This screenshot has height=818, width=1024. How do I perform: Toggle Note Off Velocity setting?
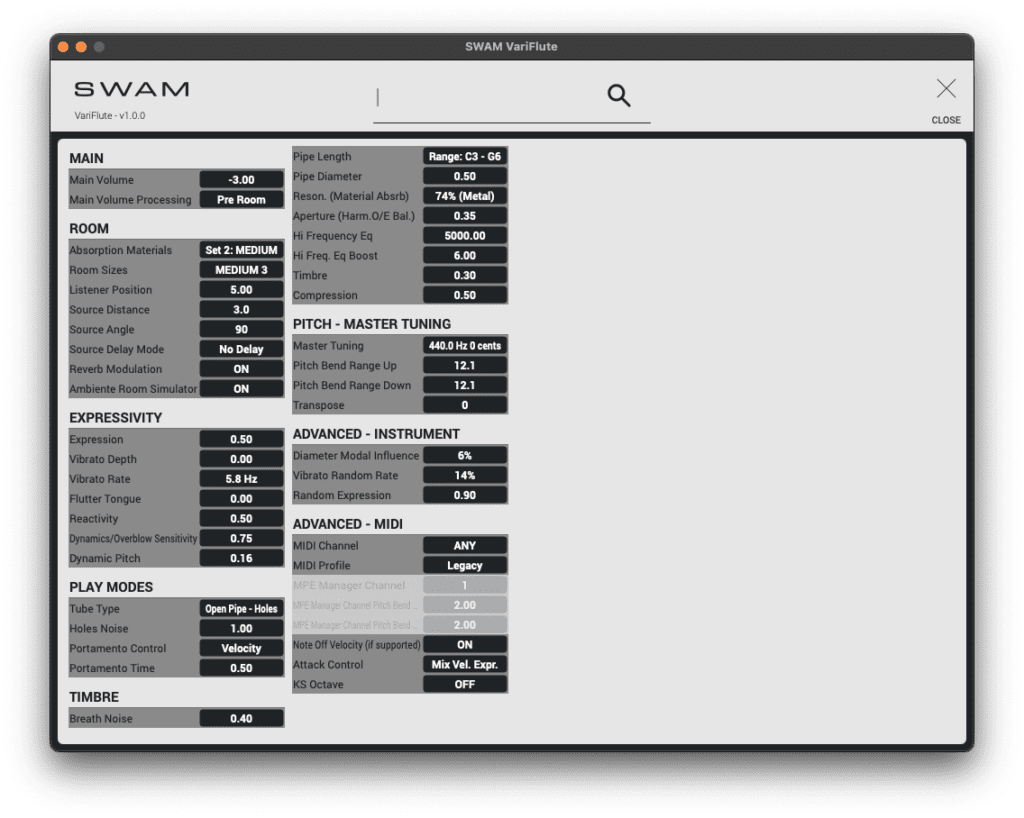pos(464,644)
